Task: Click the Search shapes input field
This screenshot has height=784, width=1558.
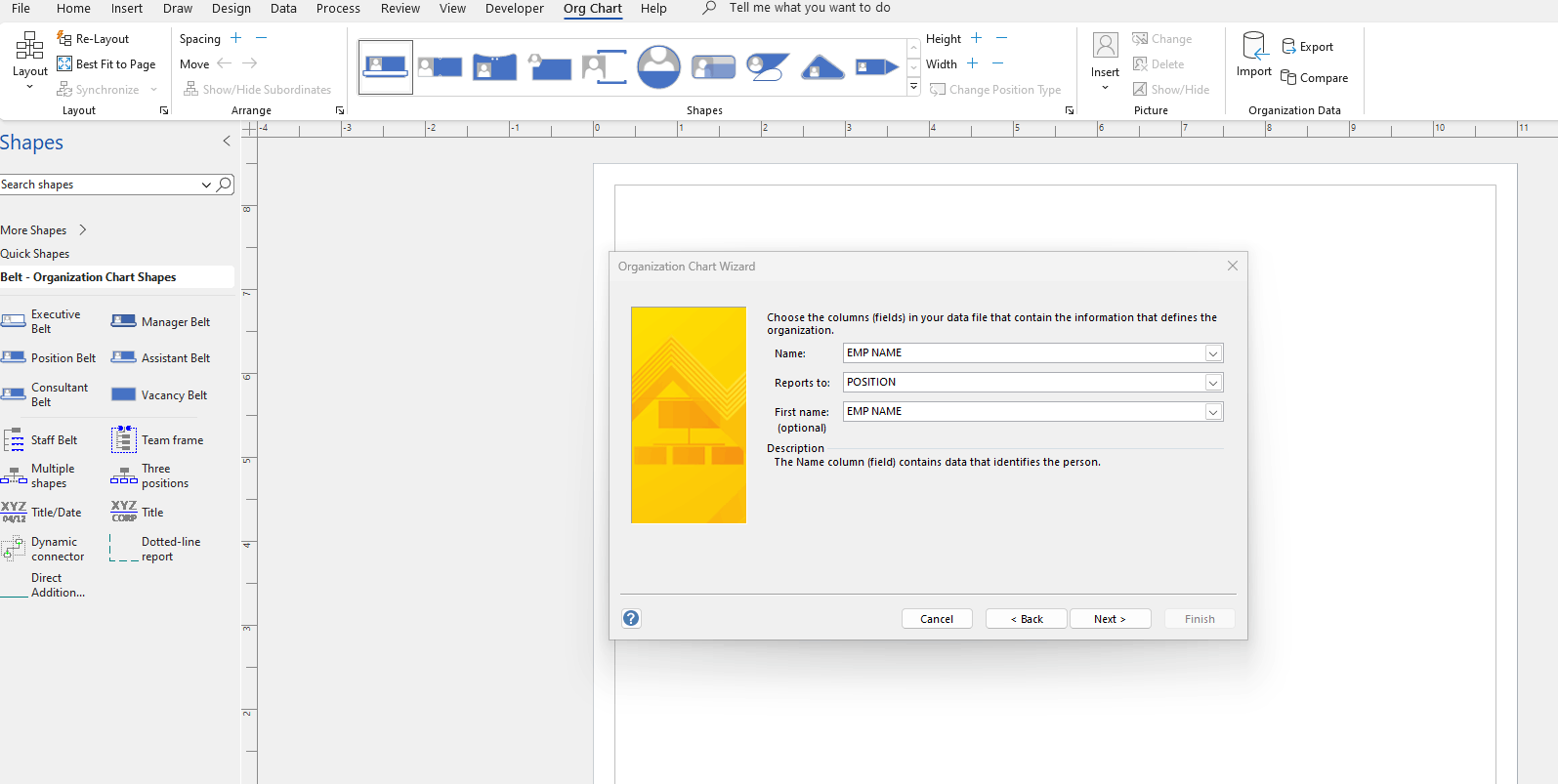Action: pos(98,185)
